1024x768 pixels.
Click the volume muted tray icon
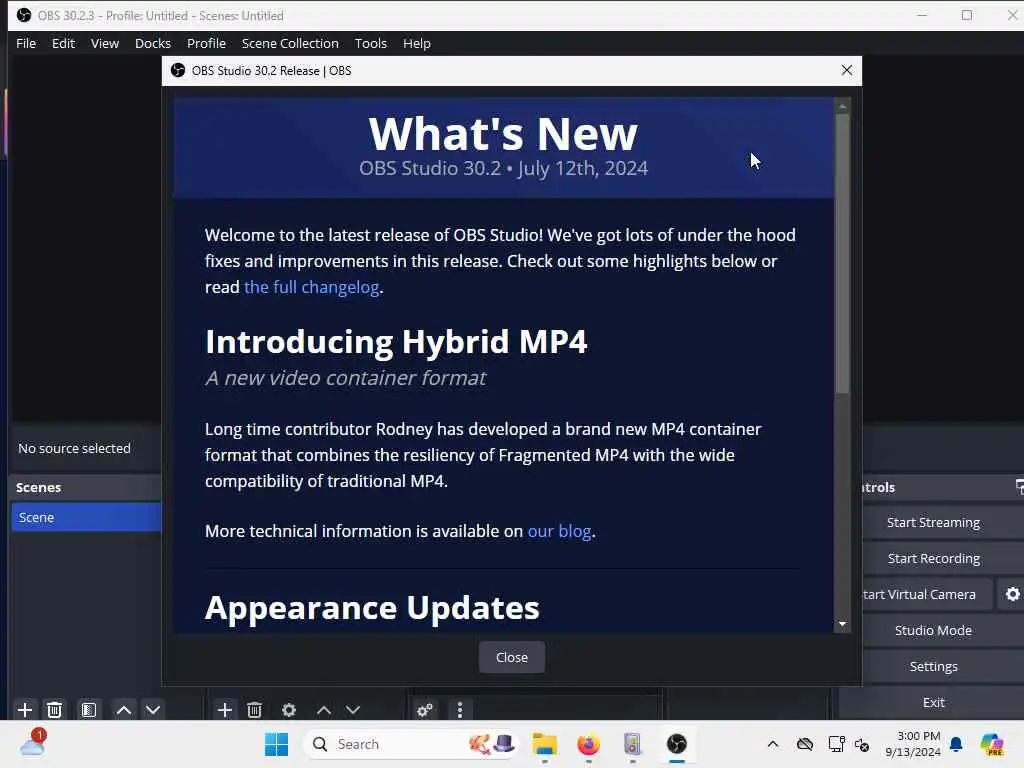pyautogui.click(x=862, y=744)
